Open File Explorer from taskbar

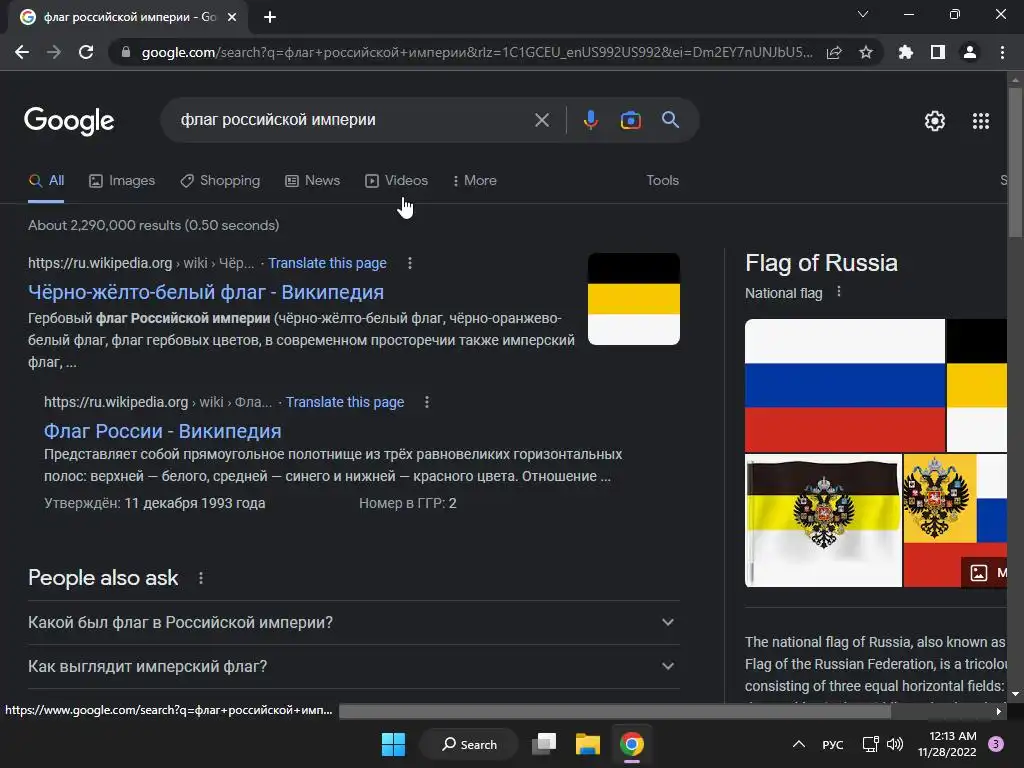[587, 744]
